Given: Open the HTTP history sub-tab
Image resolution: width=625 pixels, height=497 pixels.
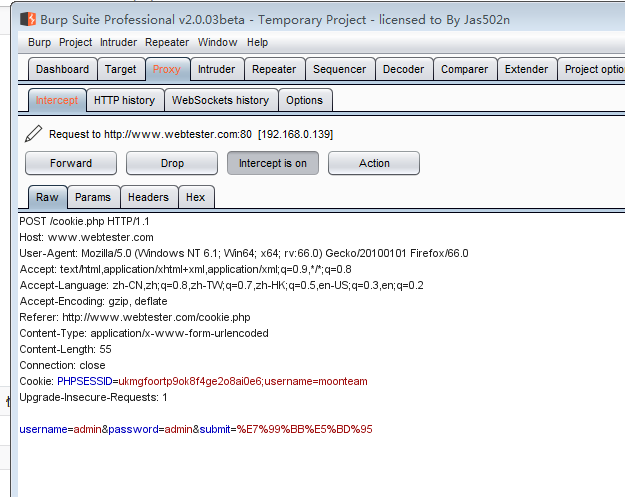Looking at the screenshot, I should click(124, 100).
